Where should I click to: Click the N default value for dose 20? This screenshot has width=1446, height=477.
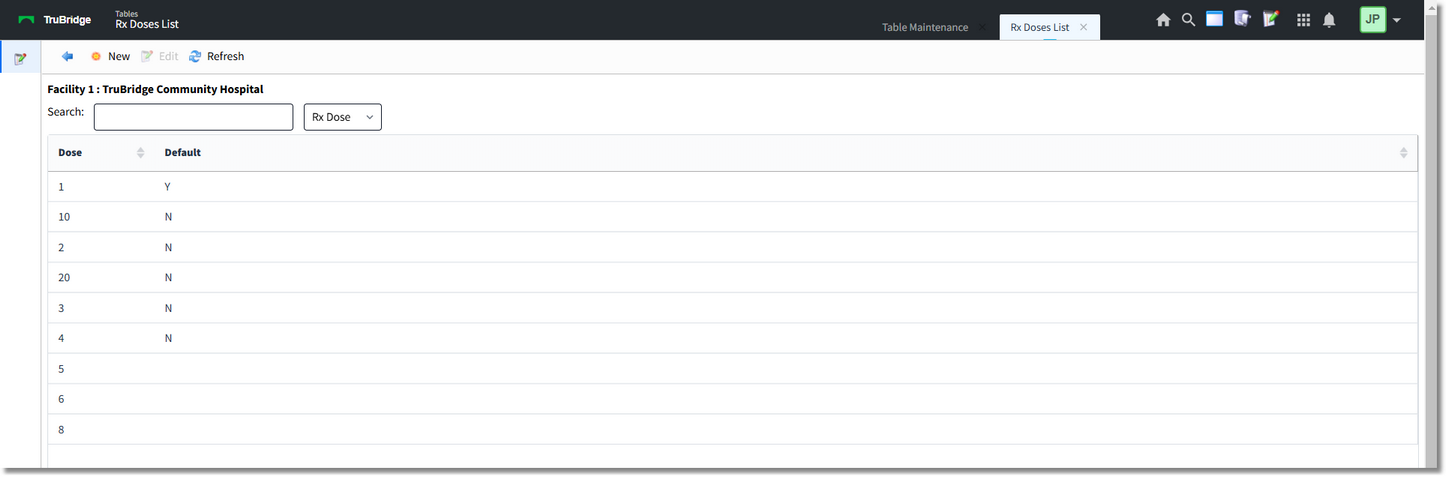(169, 277)
